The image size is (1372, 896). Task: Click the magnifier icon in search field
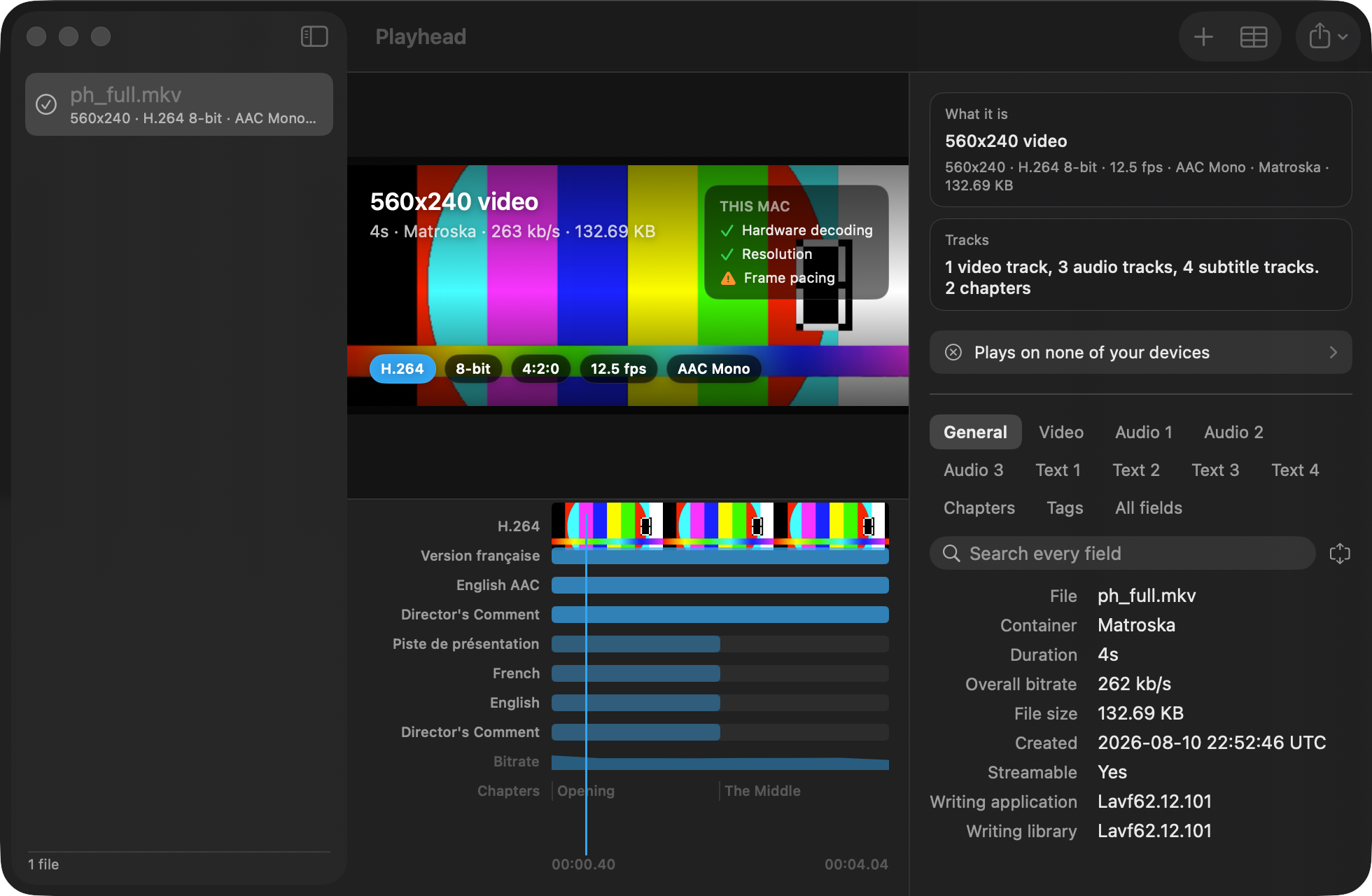tap(951, 554)
